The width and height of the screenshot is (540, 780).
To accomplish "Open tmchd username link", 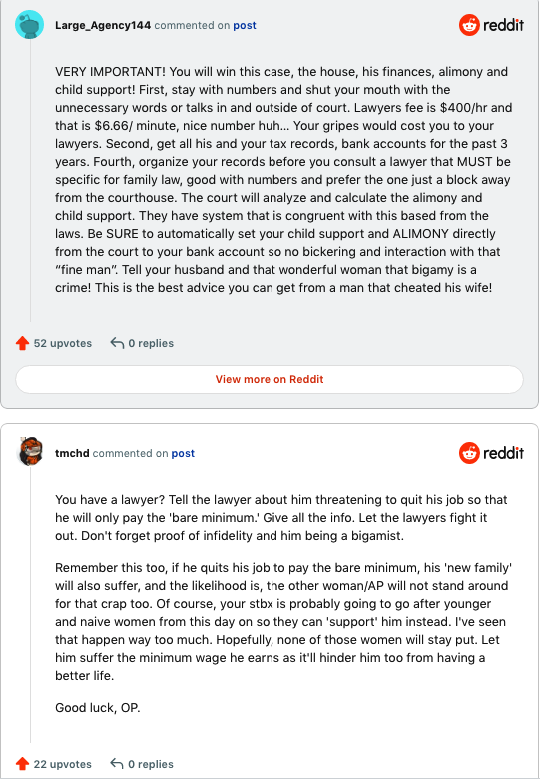I will (x=72, y=453).
